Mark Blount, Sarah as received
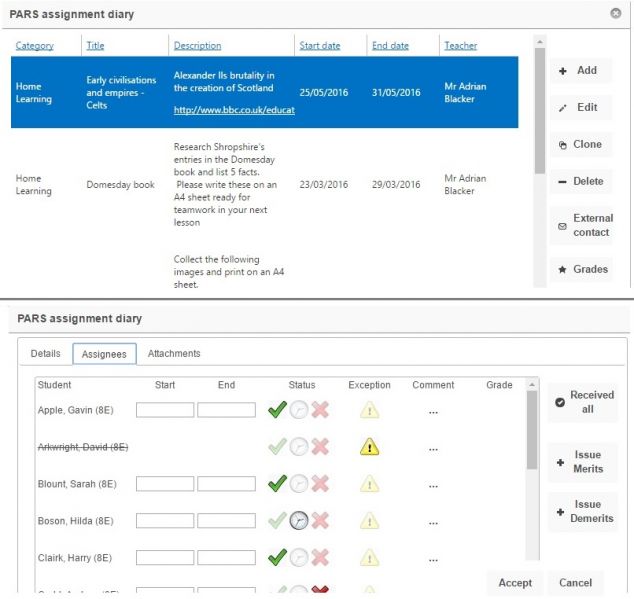634x599 pixels. pos(277,484)
